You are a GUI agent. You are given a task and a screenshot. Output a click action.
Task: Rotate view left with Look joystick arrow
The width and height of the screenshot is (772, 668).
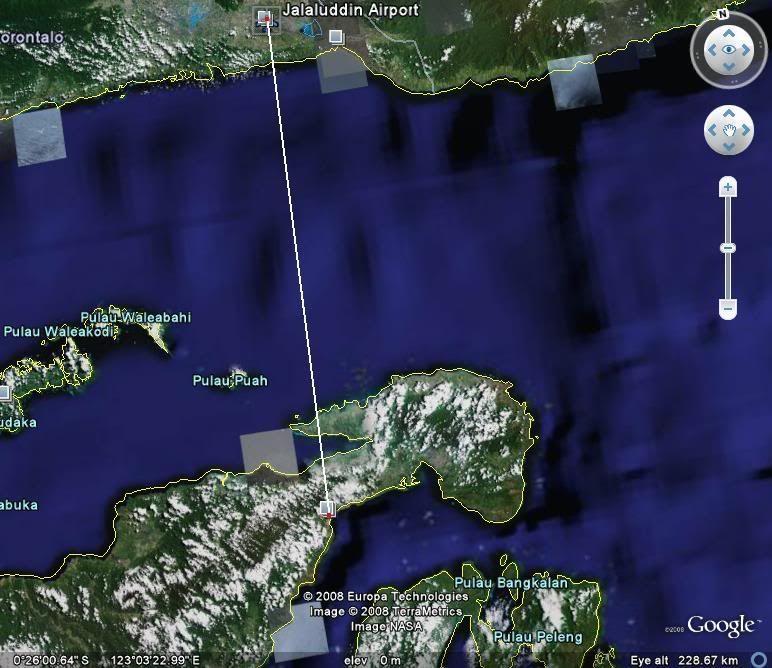point(709,49)
